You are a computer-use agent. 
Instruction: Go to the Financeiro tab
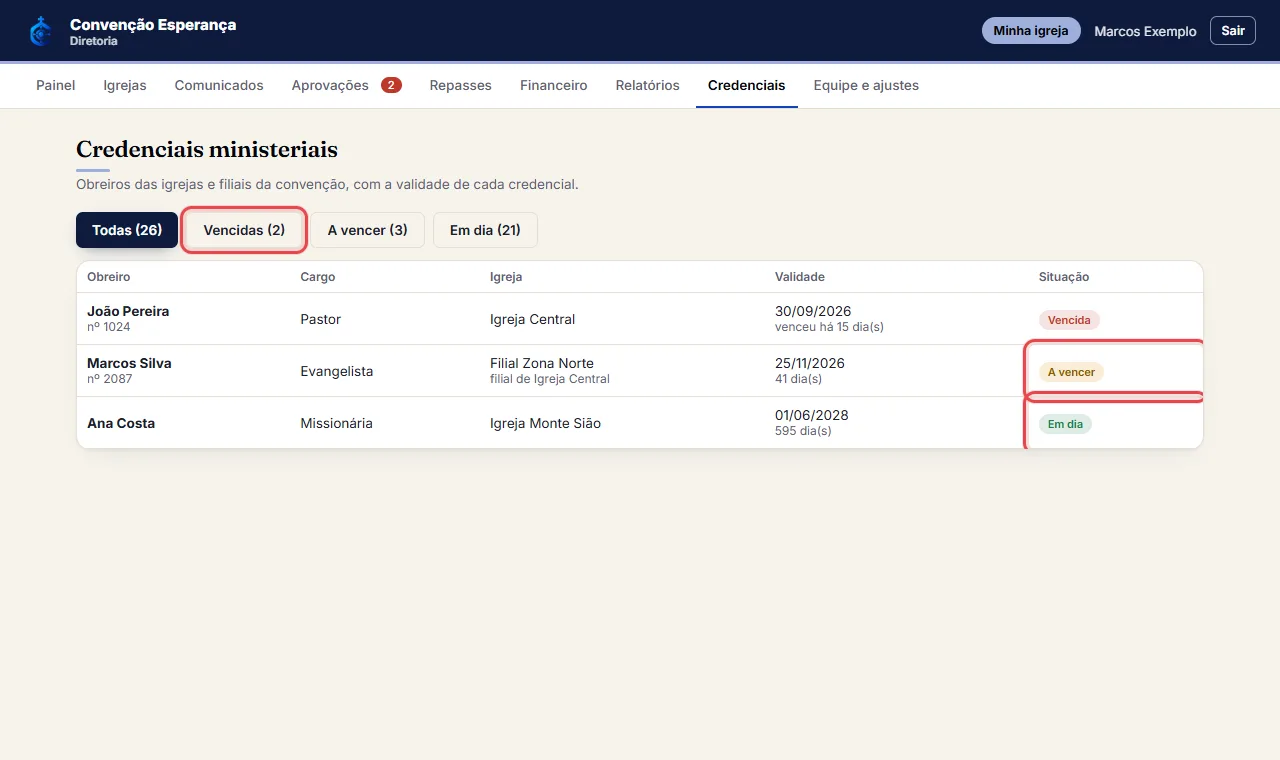[x=554, y=85]
